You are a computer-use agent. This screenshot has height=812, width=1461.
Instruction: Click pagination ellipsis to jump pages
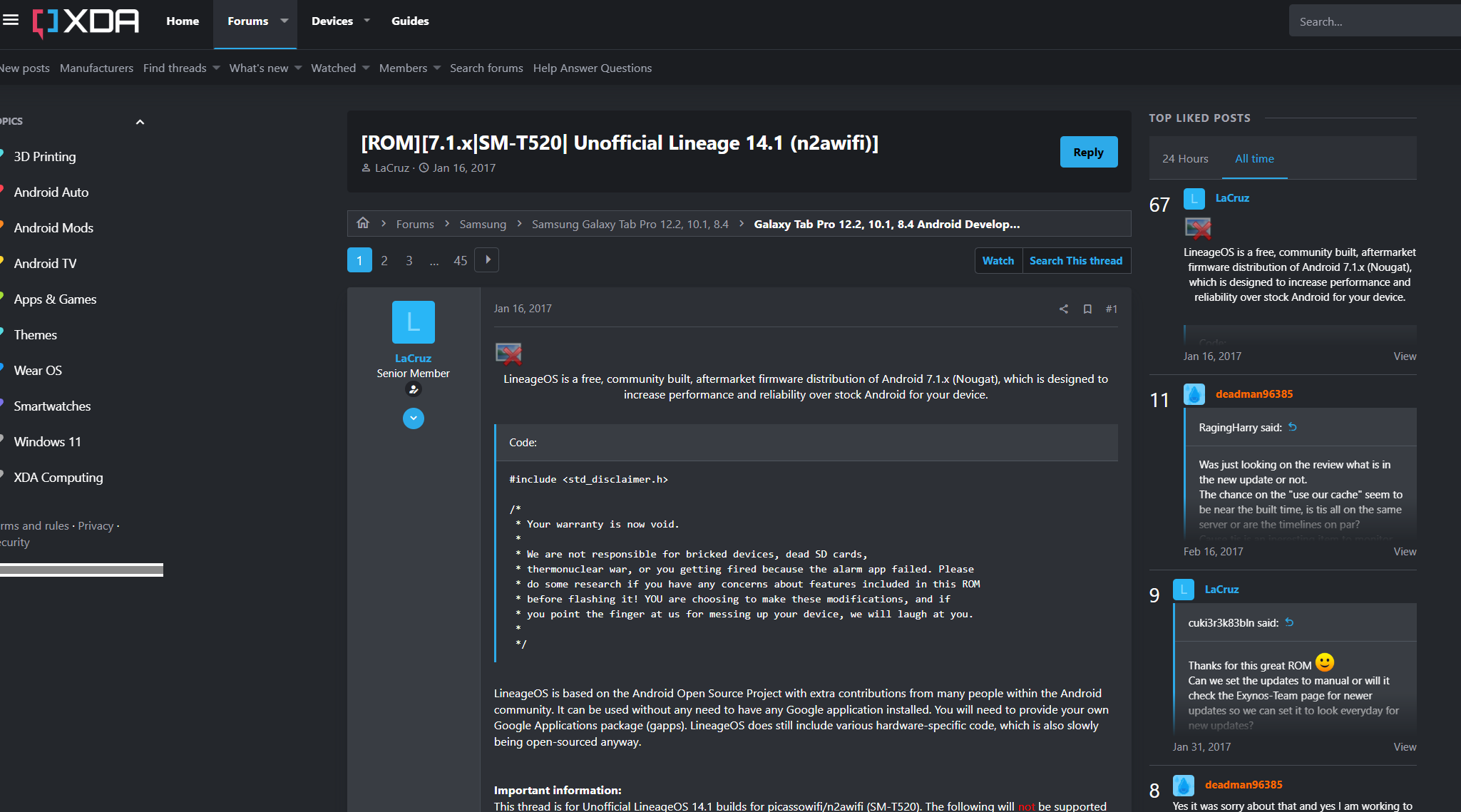pyautogui.click(x=434, y=261)
